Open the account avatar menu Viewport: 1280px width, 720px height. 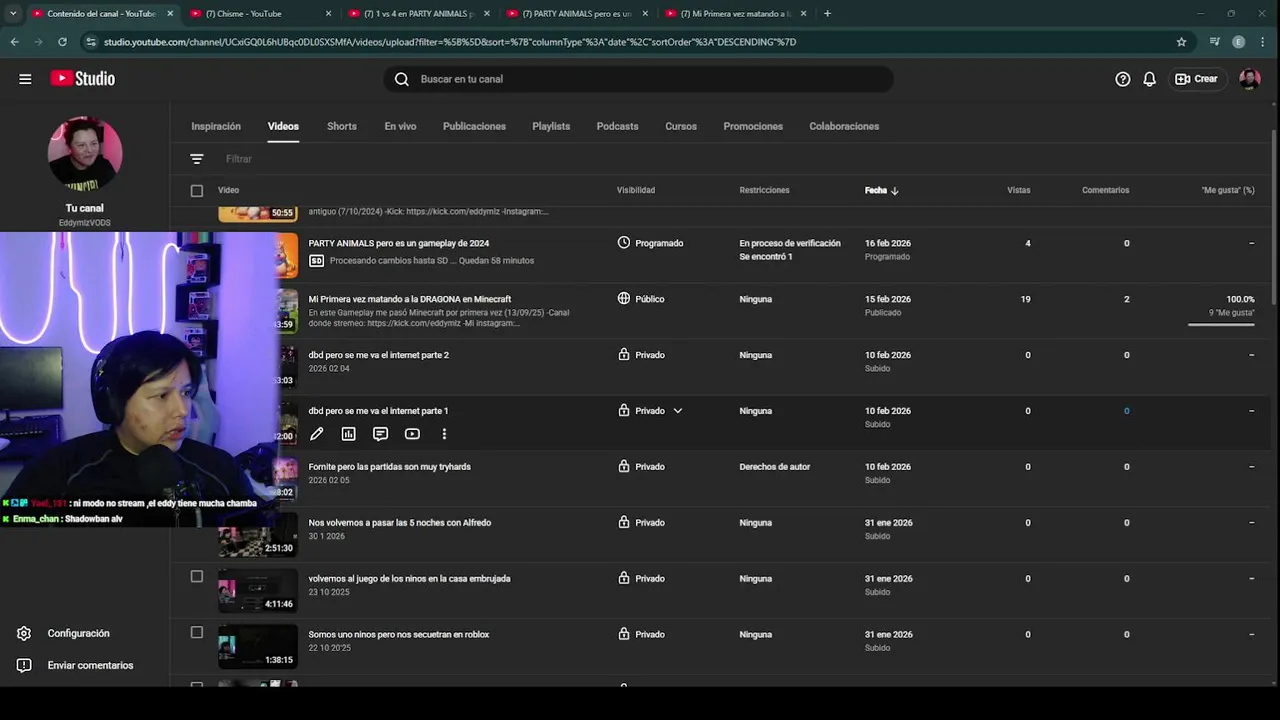point(1250,79)
